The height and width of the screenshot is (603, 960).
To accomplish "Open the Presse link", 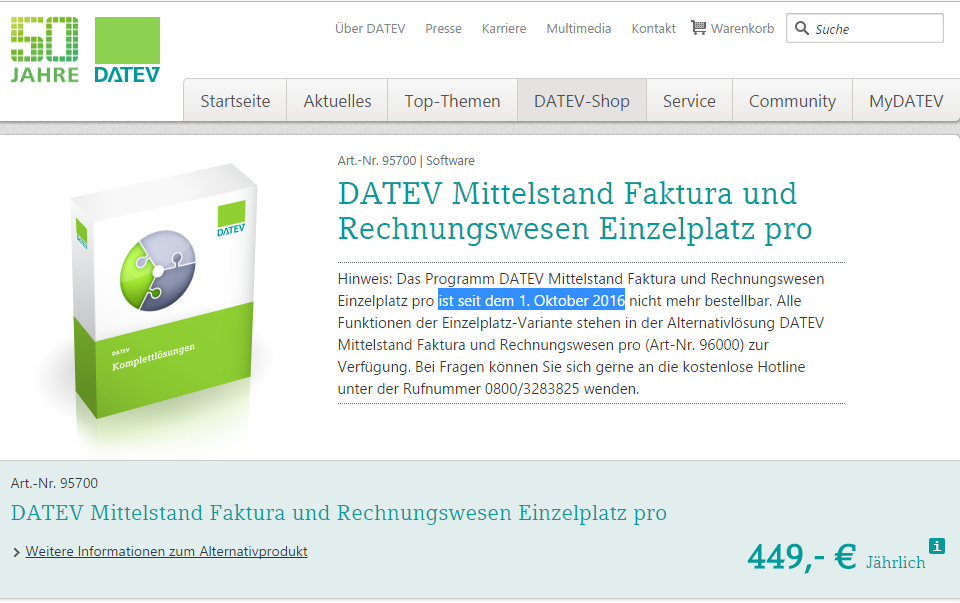I will click(x=443, y=29).
